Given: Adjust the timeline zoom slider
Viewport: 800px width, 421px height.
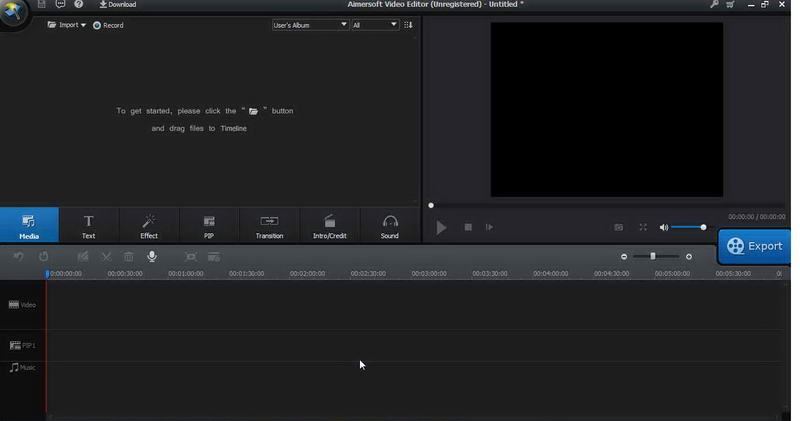Looking at the screenshot, I should click(656, 256).
